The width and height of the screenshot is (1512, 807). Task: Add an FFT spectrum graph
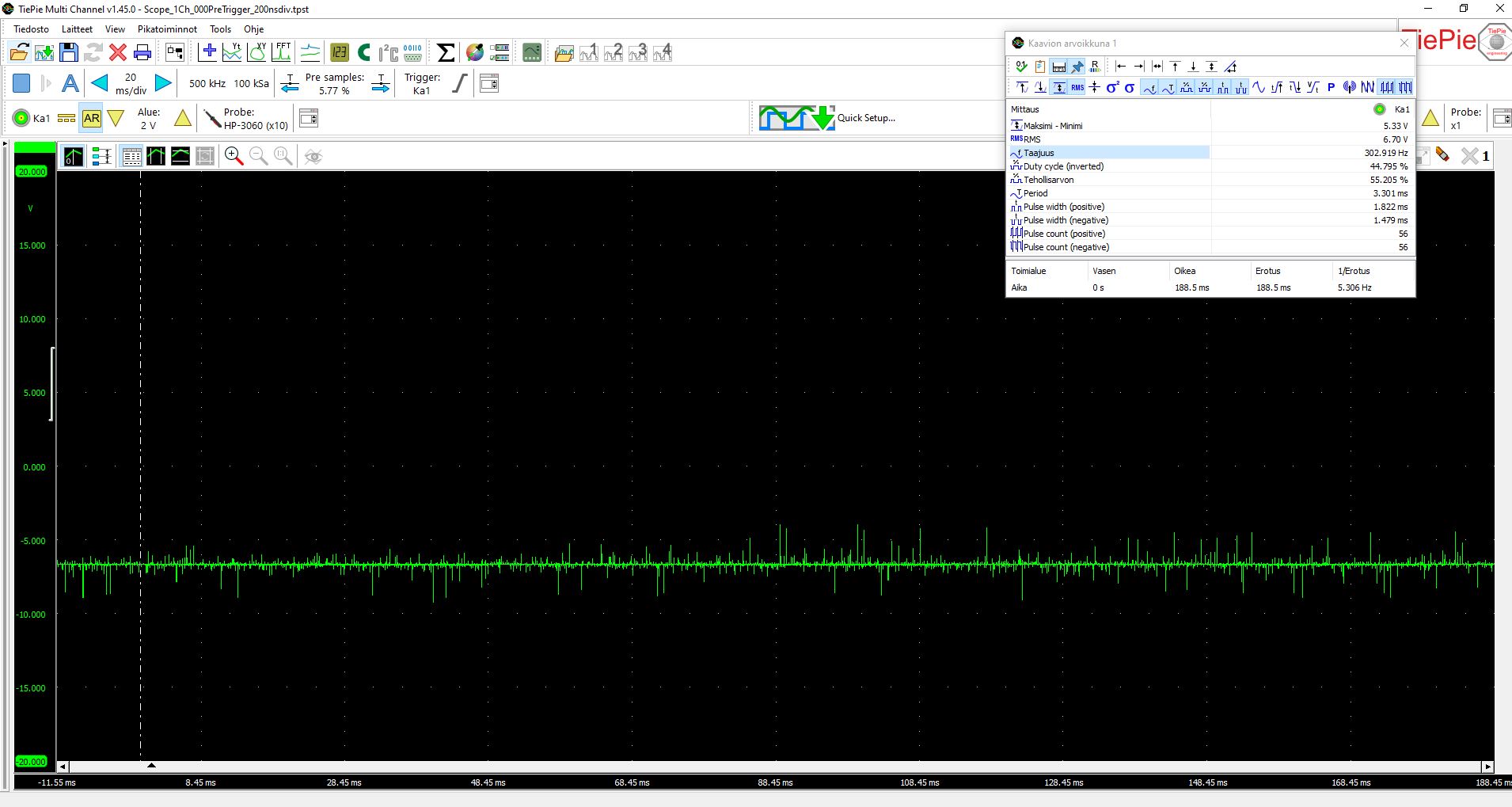(x=282, y=52)
